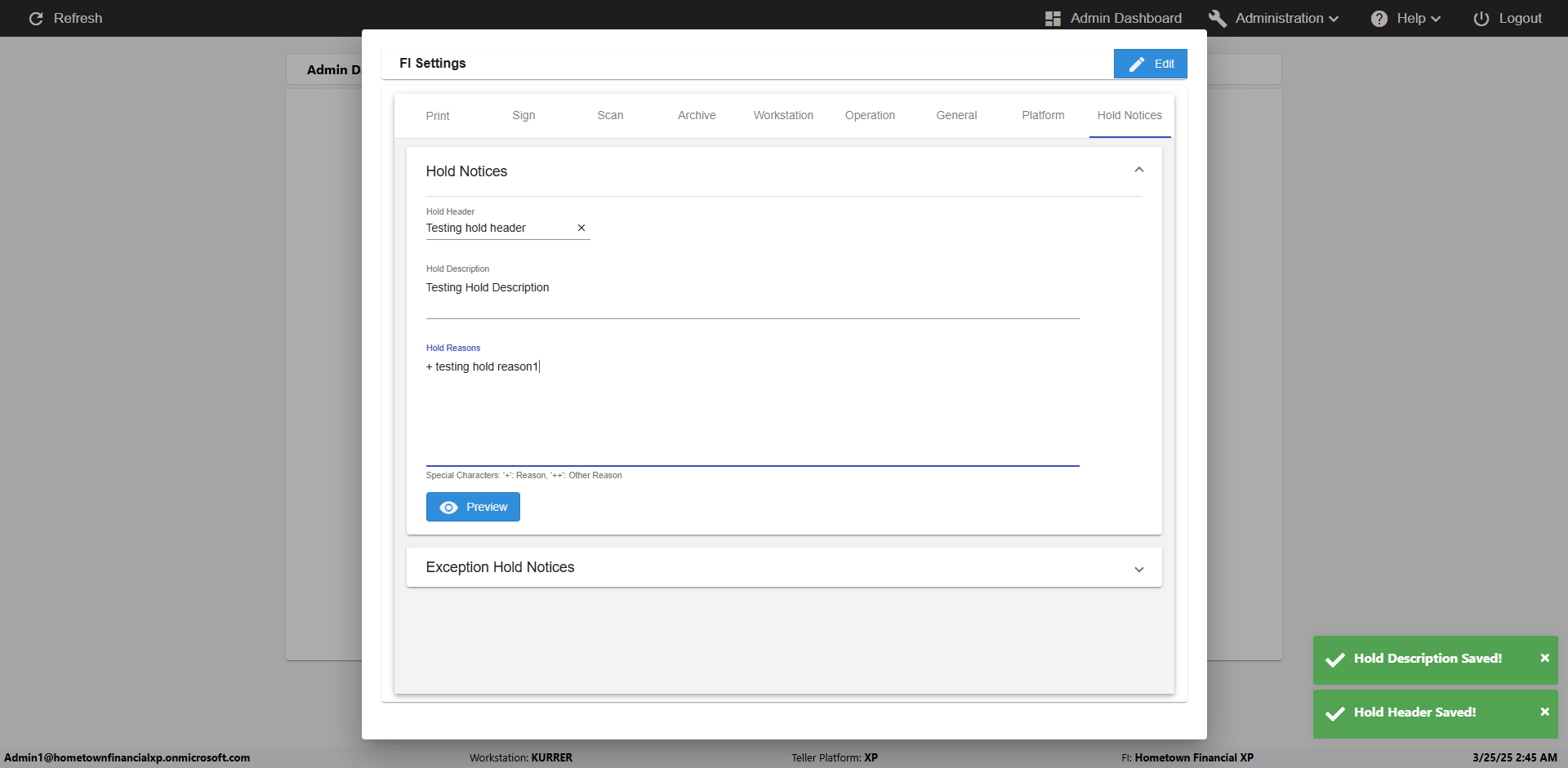Dismiss the Hold Description Saved notification
Image resolution: width=1568 pixels, height=768 pixels.
pyautogui.click(x=1544, y=658)
